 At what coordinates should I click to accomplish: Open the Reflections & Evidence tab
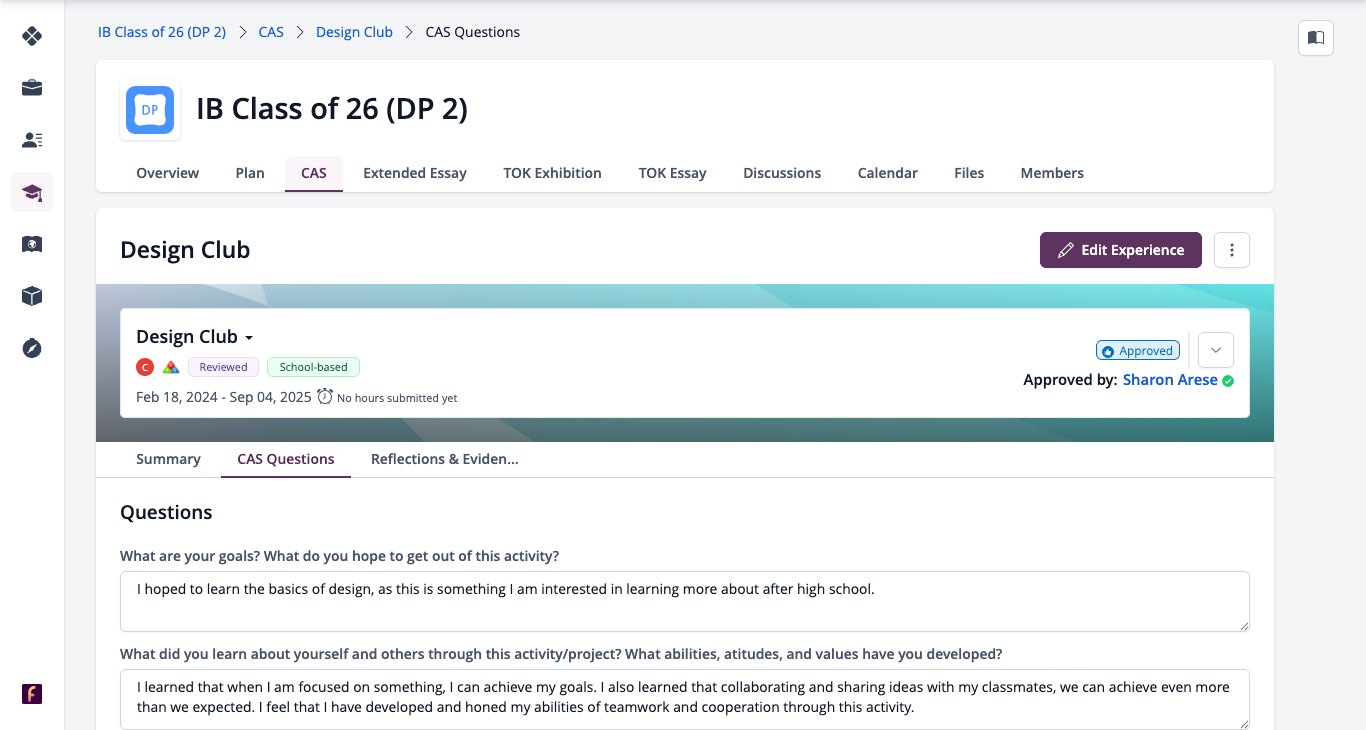[444, 459]
